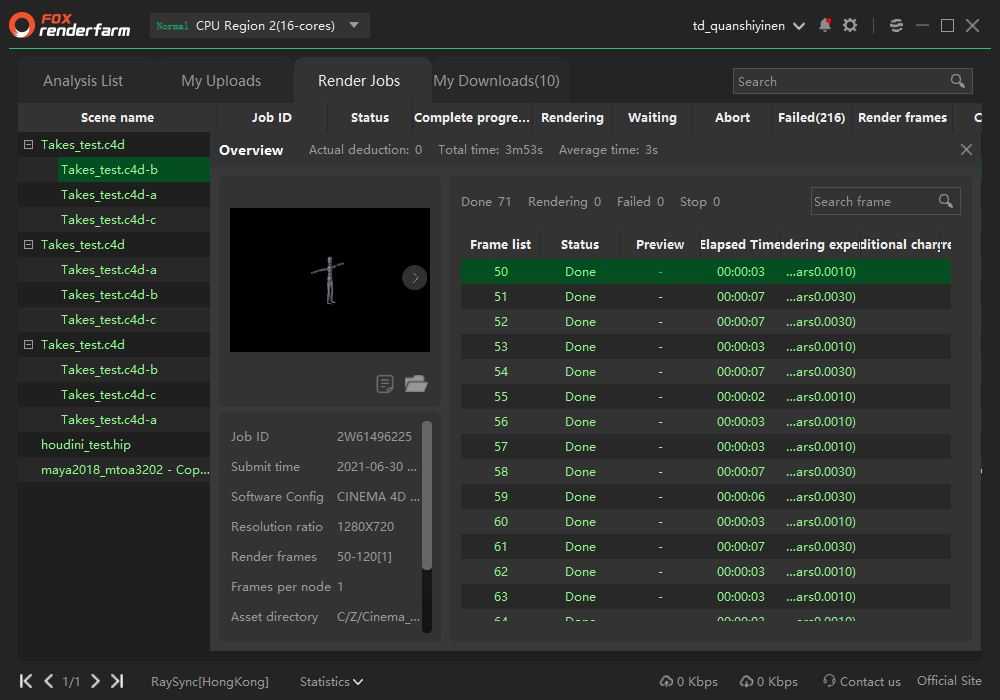The width and height of the screenshot is (1000, 700).
Task: Open the CPU Region 2(16-cores) dropdown
Action: [x=260, y=26]
